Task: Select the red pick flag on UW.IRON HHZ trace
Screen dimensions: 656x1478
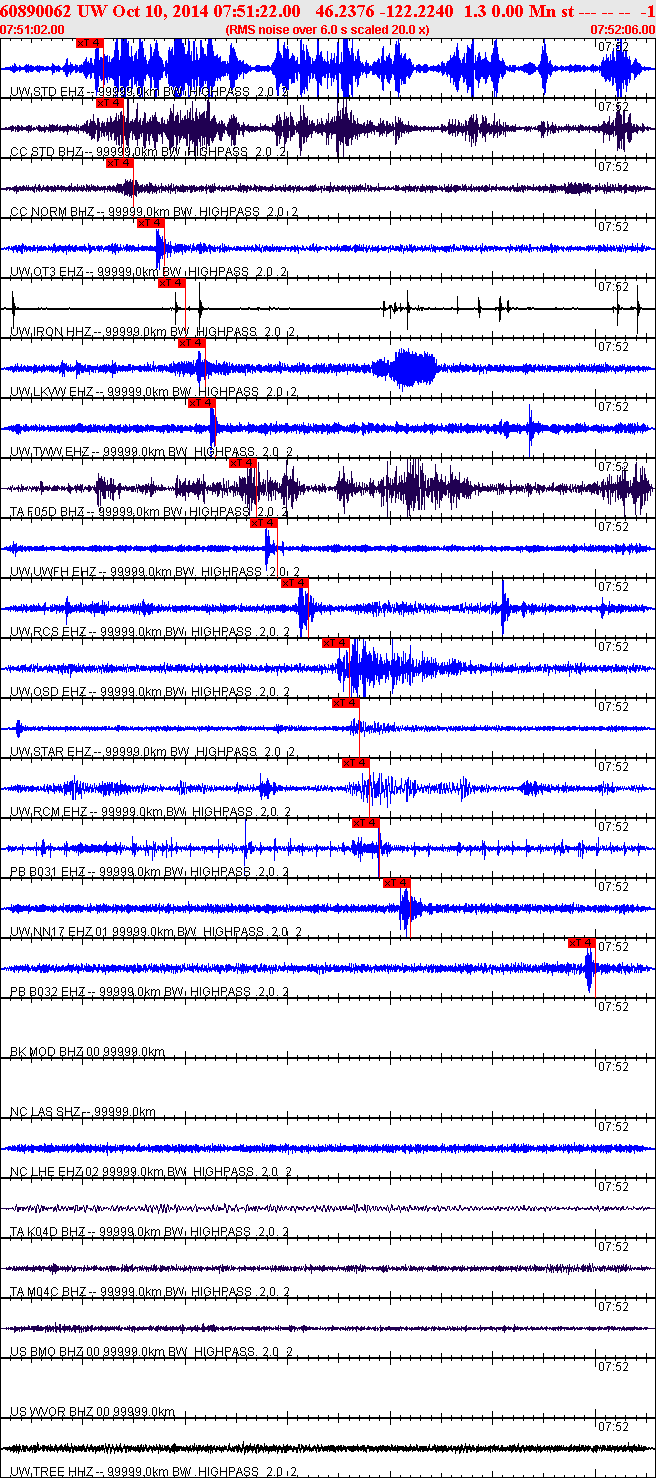Action: [172, 283]
